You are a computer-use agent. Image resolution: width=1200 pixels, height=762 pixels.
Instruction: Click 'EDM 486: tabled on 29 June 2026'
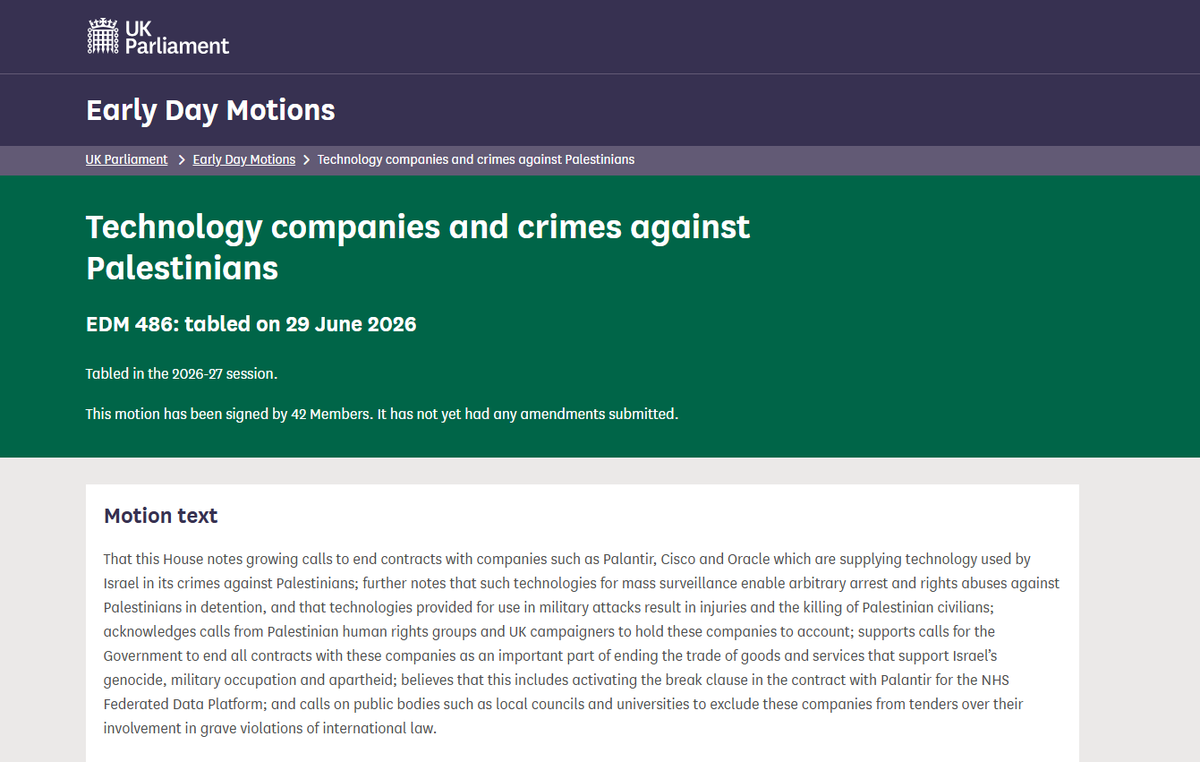pyautogui.click(x=251, y=324)
